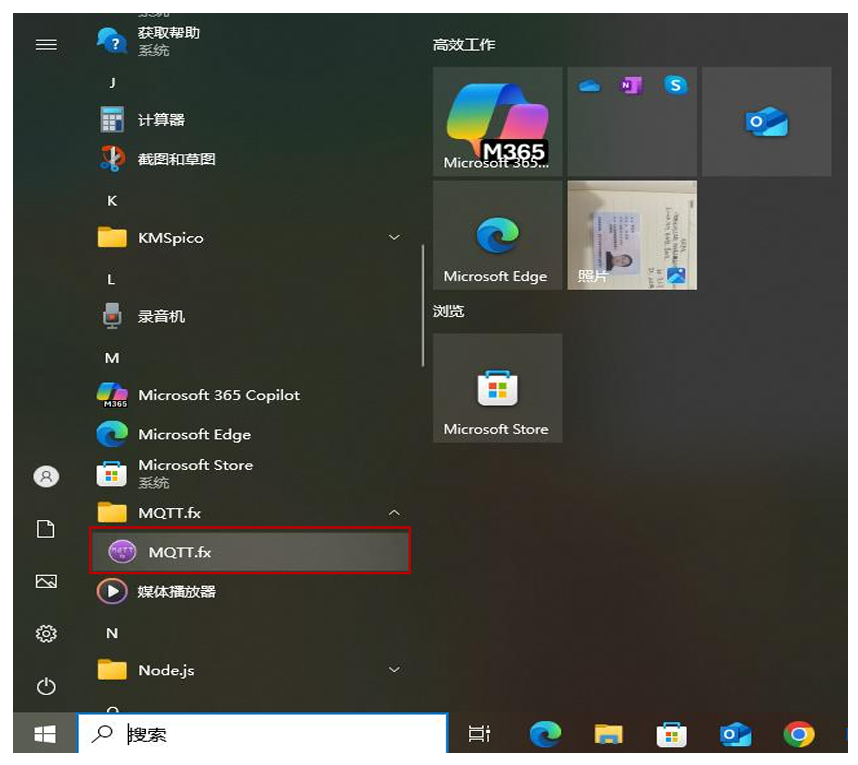This screenshot has height=765, width=858.
Task: Open the Documents sidebar icon
Action: coord(46,529)
